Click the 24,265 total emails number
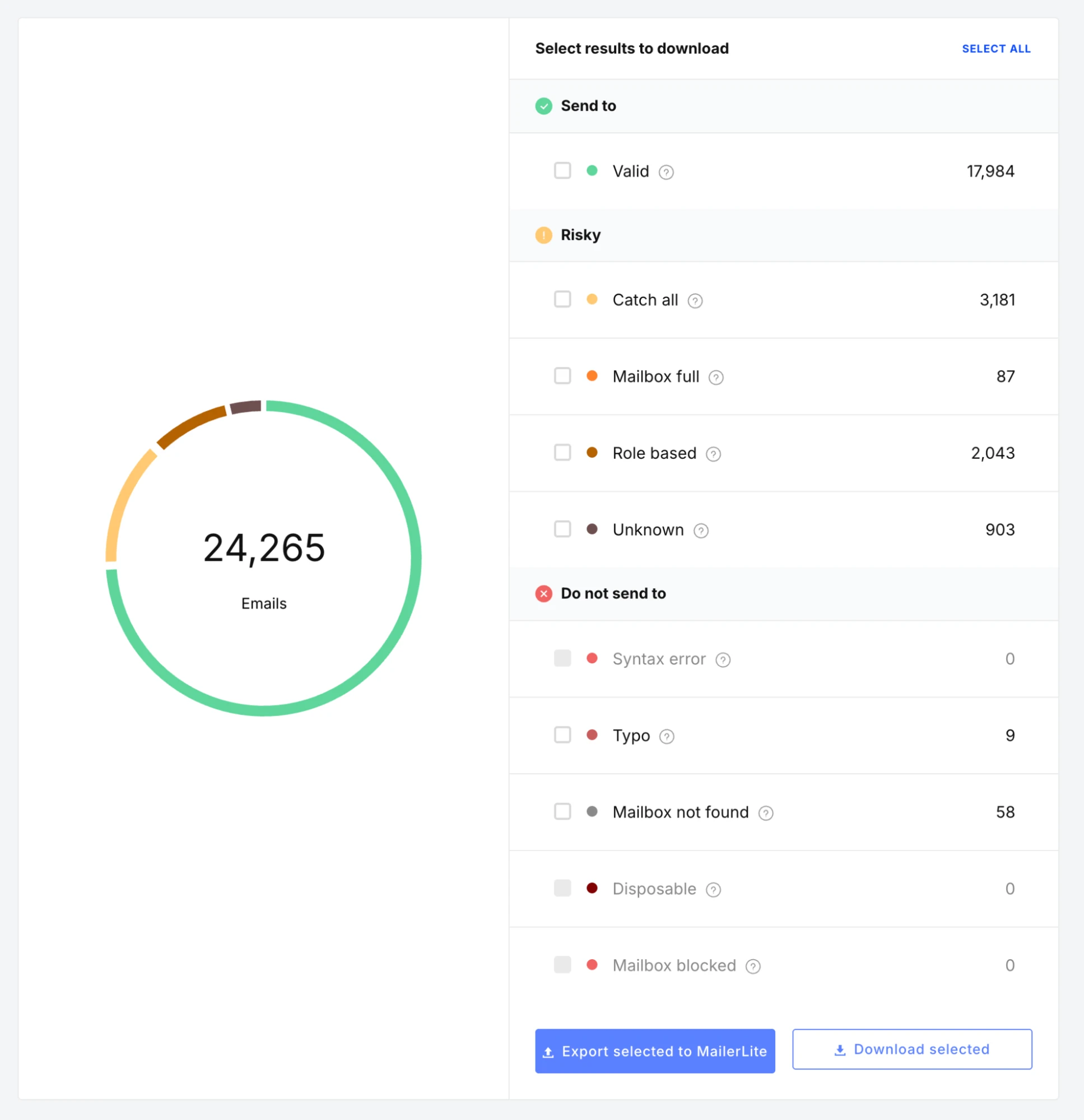 pos(264,548)
